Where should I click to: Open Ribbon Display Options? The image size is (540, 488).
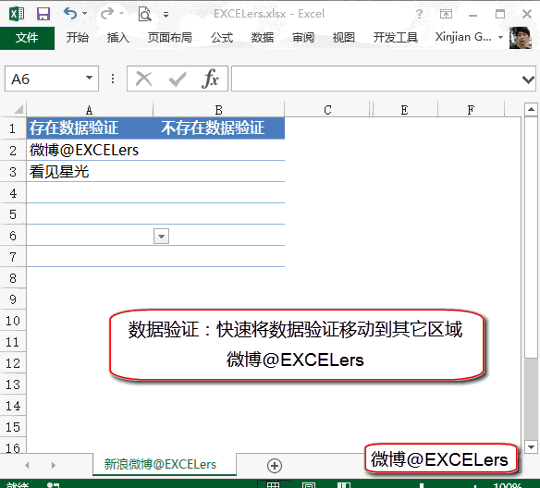[446, 14]
